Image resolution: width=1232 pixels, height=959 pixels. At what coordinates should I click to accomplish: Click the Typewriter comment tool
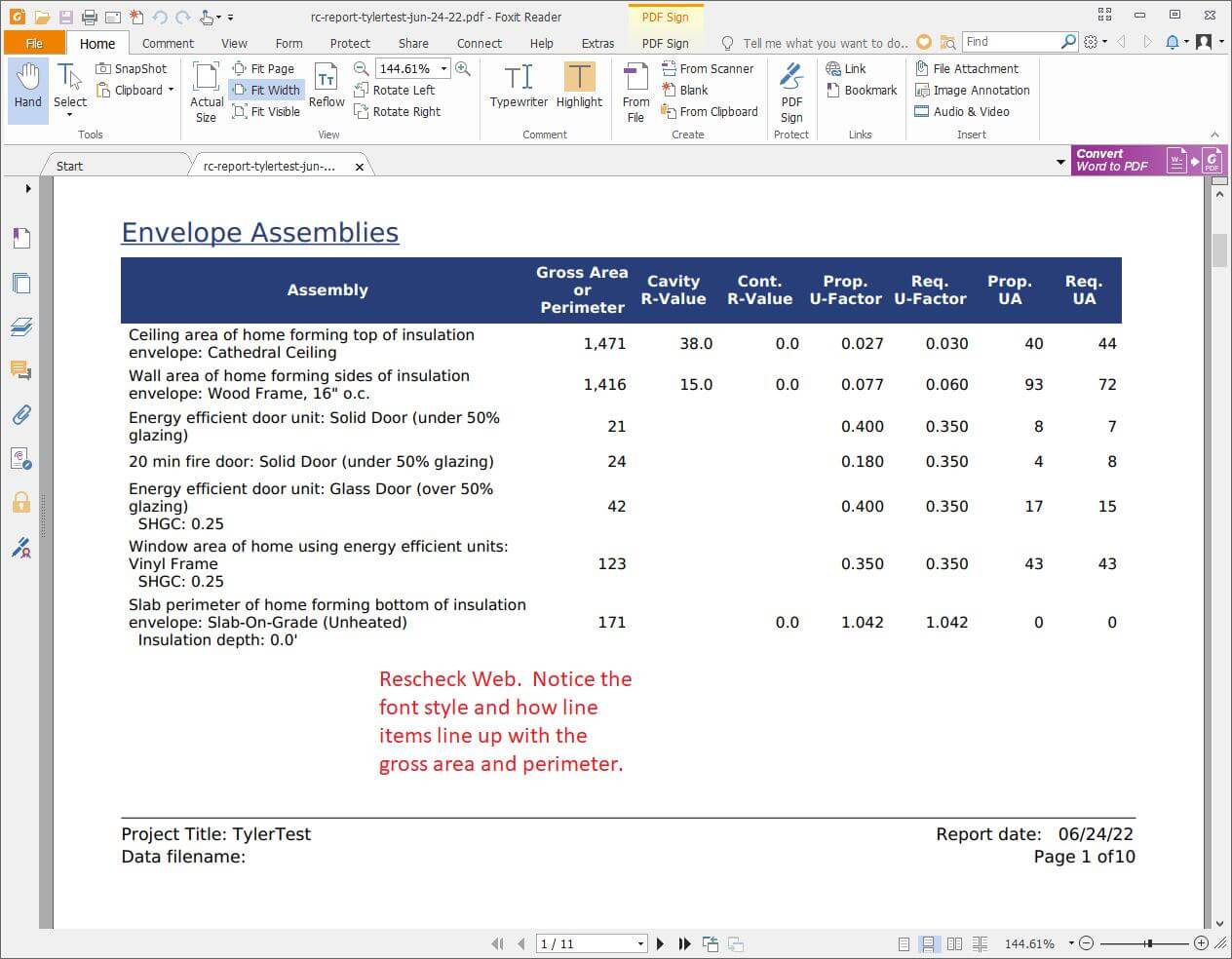(519, 86)
